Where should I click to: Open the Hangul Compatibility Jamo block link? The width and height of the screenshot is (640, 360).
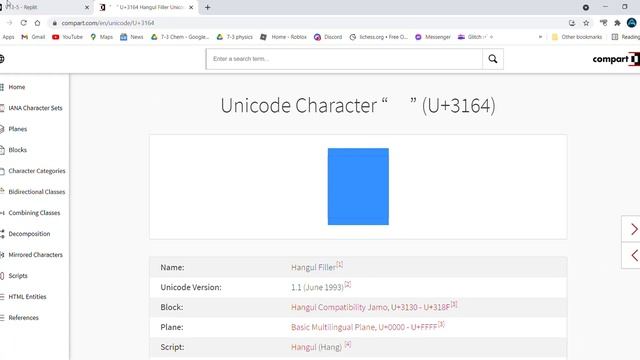pyautogui.click(x=370, y=307)
